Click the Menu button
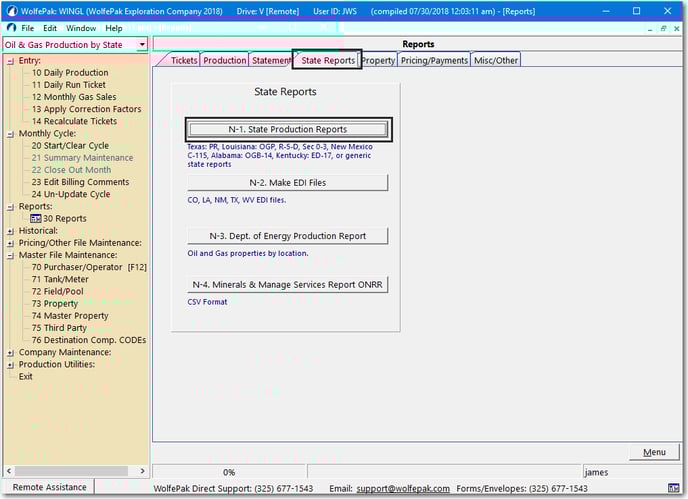 point(654,452)
